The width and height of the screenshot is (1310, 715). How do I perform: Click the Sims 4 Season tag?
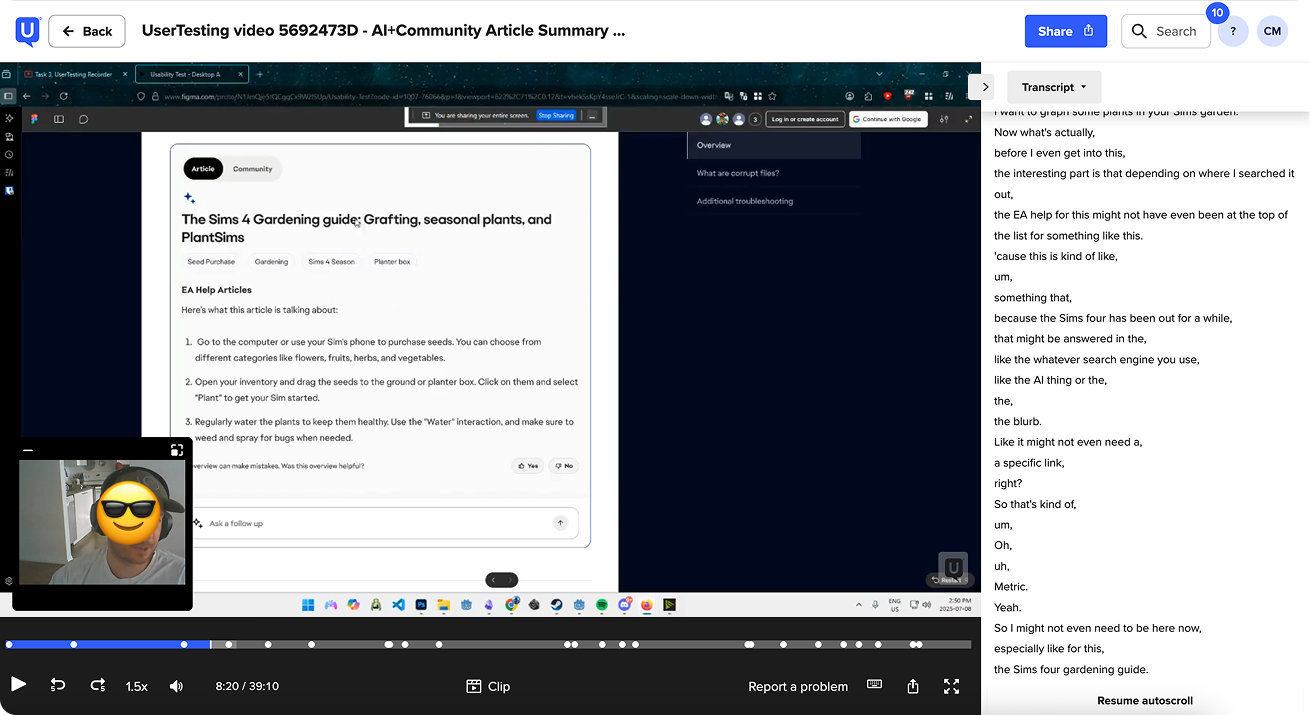coord(331,262)
